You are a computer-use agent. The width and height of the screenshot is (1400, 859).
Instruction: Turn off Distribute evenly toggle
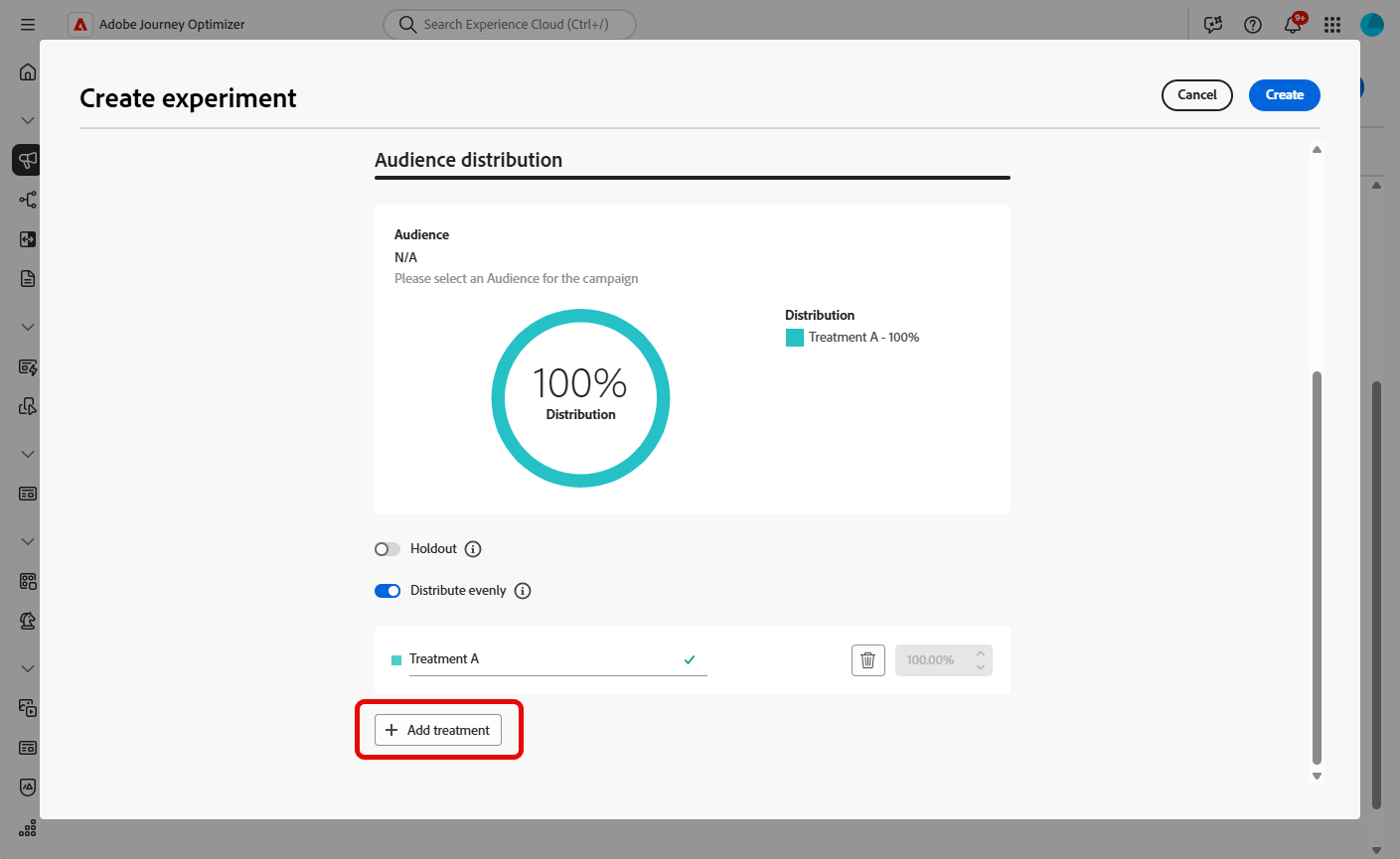pyautogui.click(x=388, y=591)
